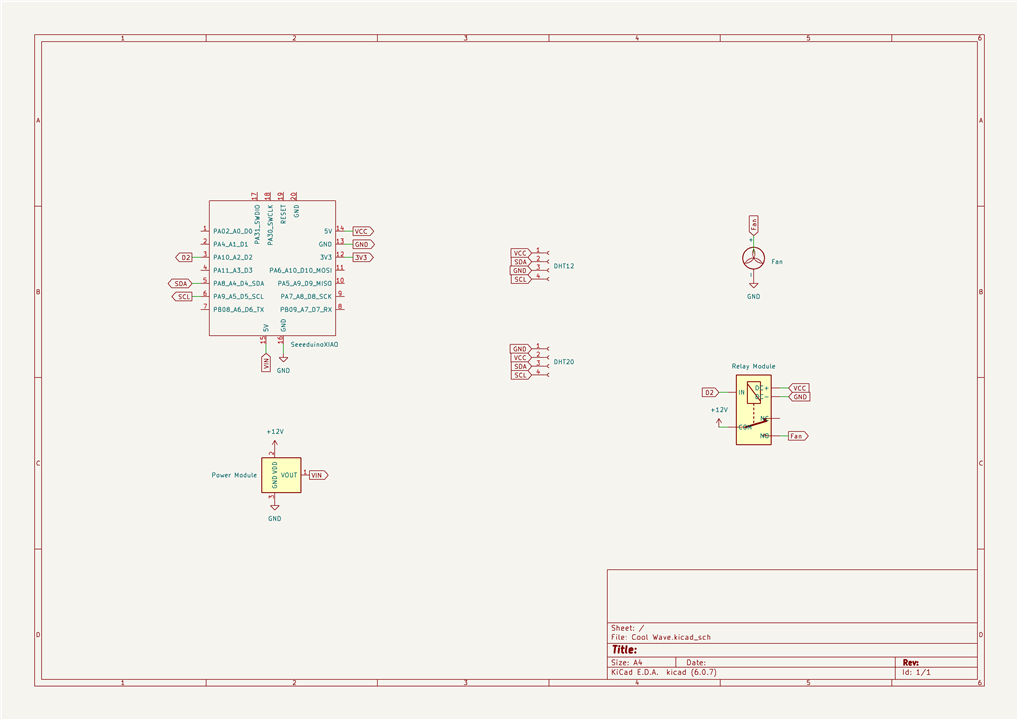Click vertical pin name PA30_SWCLK
Screen dimensions: 1018x720
coord(270,225)
